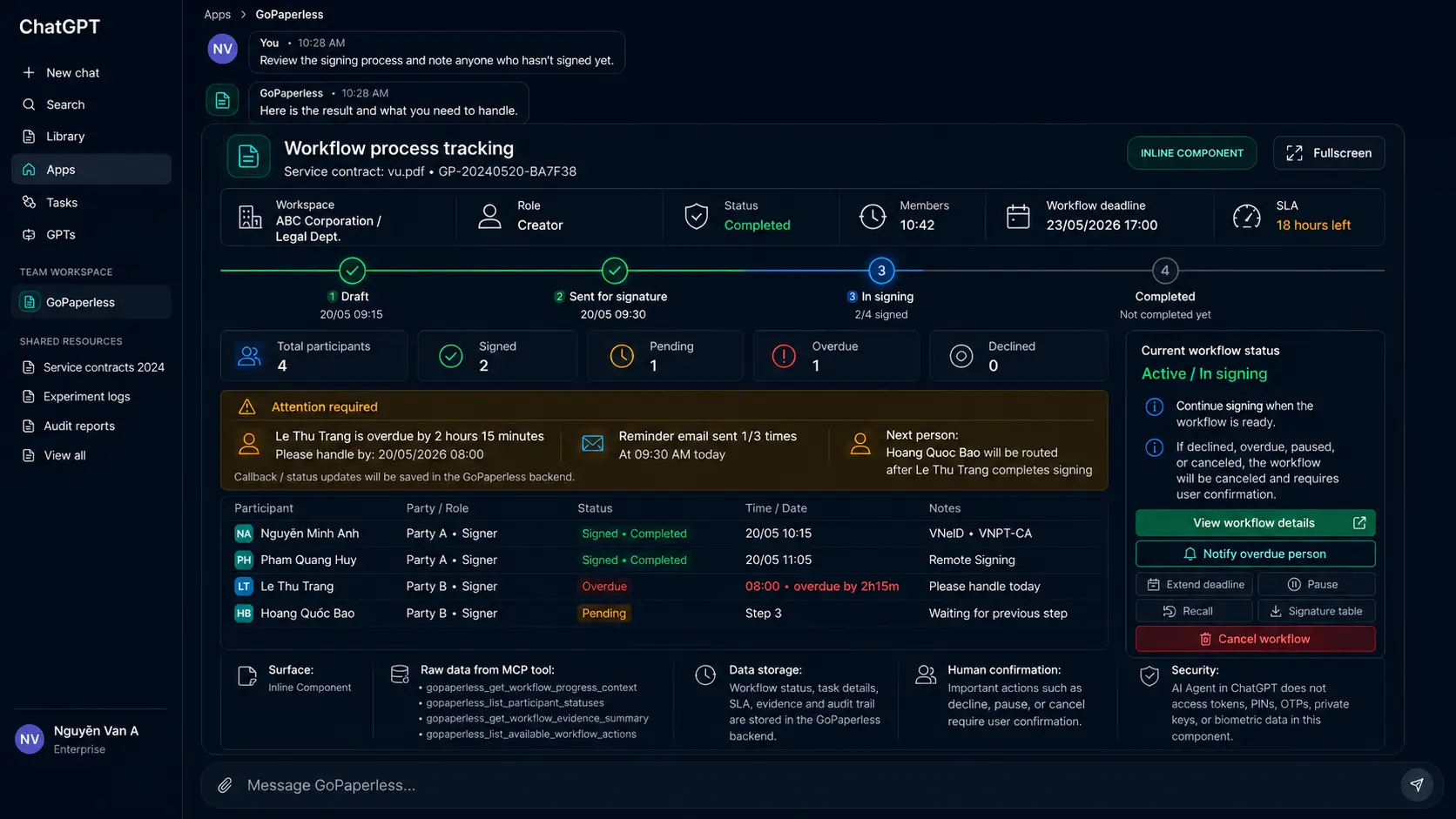Click the workflow document icon in header
Image resolution: width=1456 pixels, height=819 pixels.
click(x=248, y=157)
